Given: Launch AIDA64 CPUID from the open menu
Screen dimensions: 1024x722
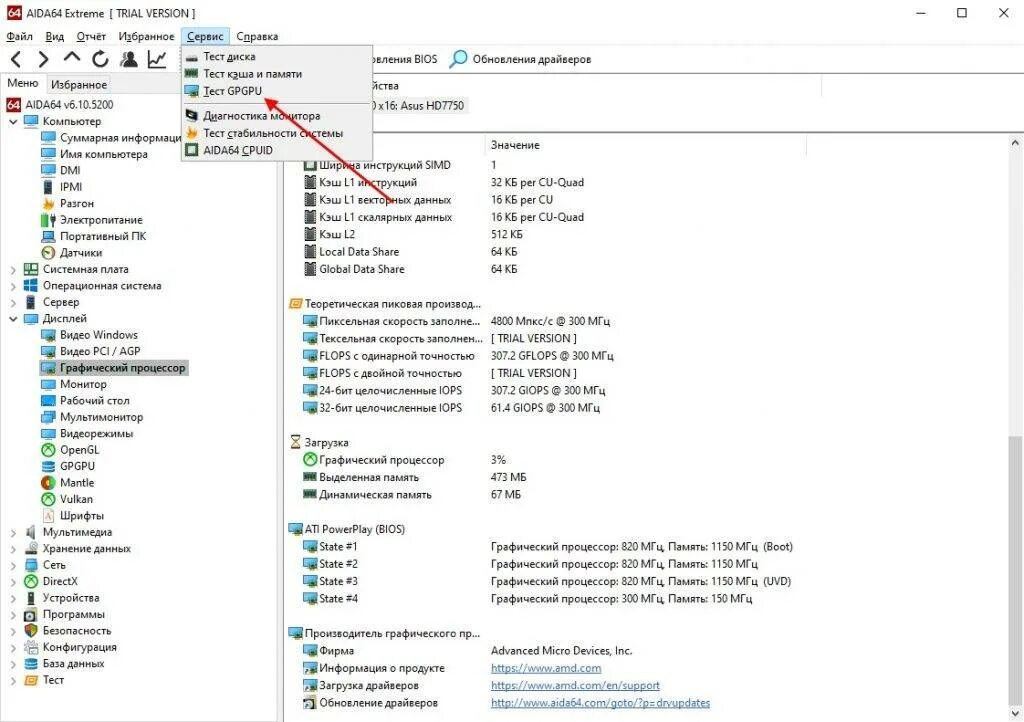Looking at the screenshot, I should point(237,150).
